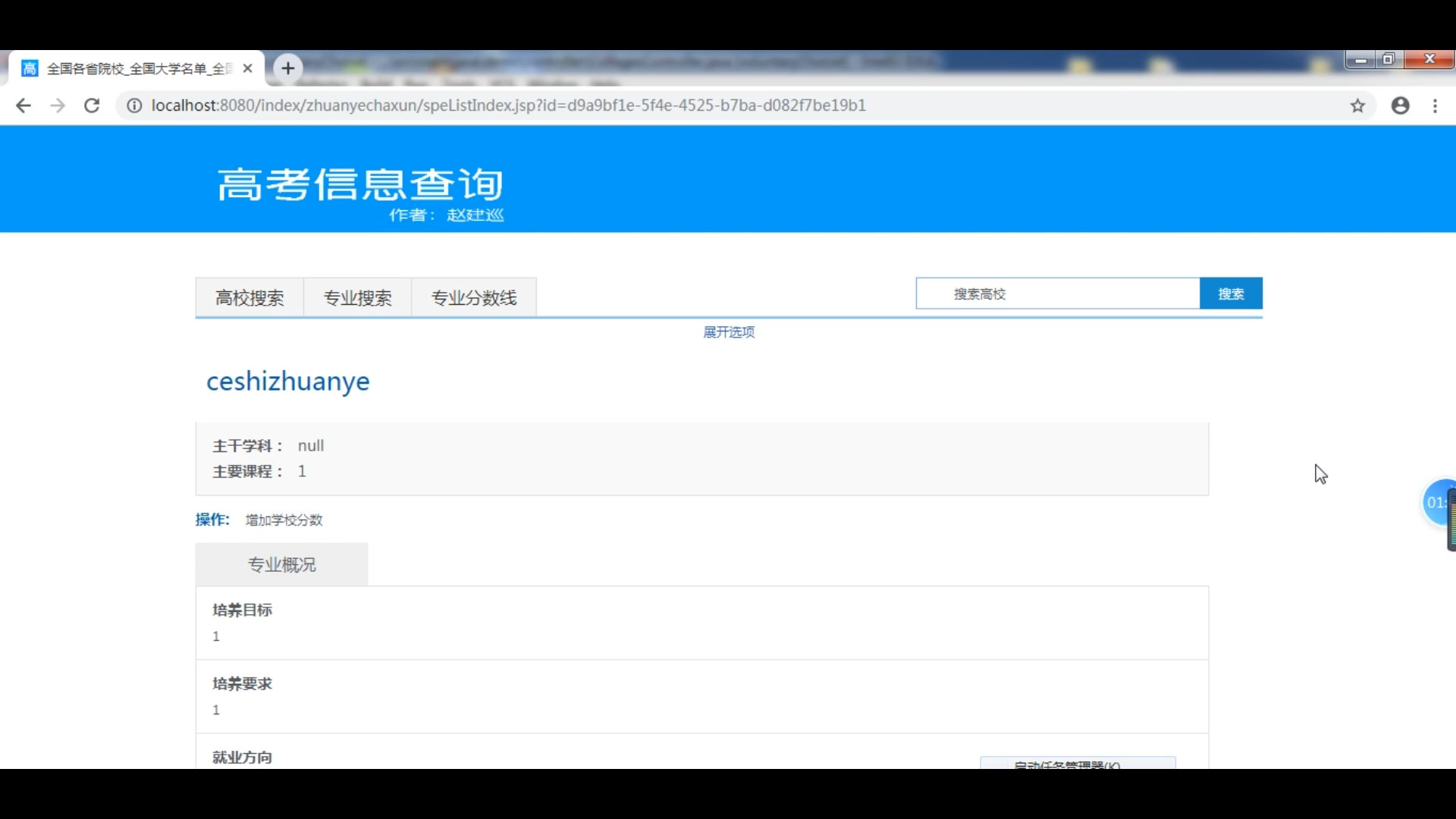
Task: Click the browser forward arrow
Action: 58,105
